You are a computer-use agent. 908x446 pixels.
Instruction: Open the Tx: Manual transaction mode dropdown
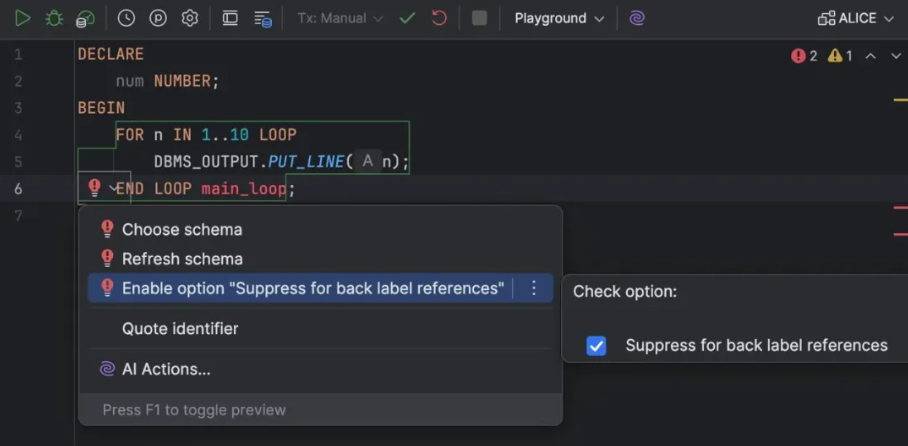(x=339, y=18)
